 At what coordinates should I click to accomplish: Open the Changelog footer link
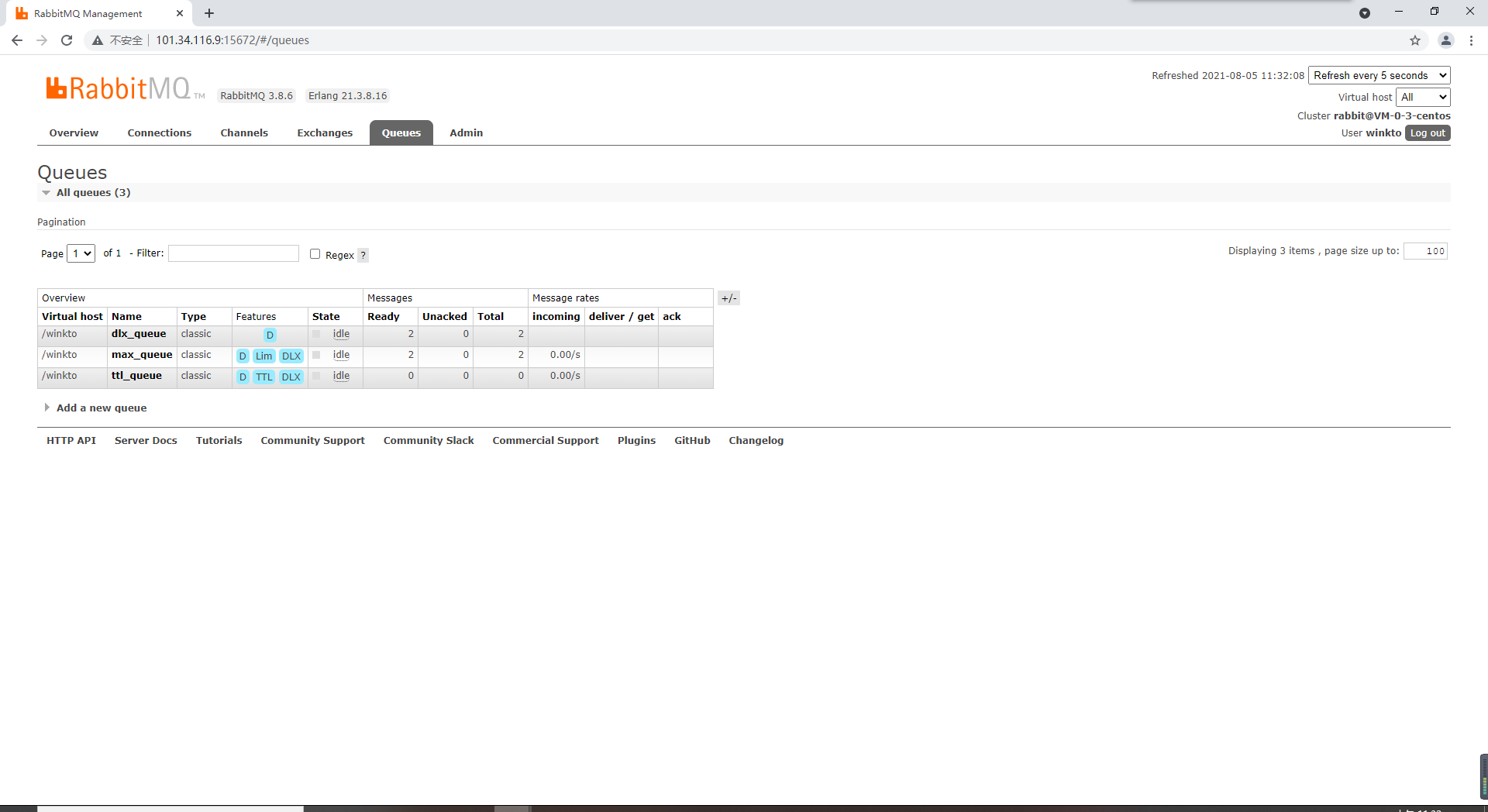756,440
